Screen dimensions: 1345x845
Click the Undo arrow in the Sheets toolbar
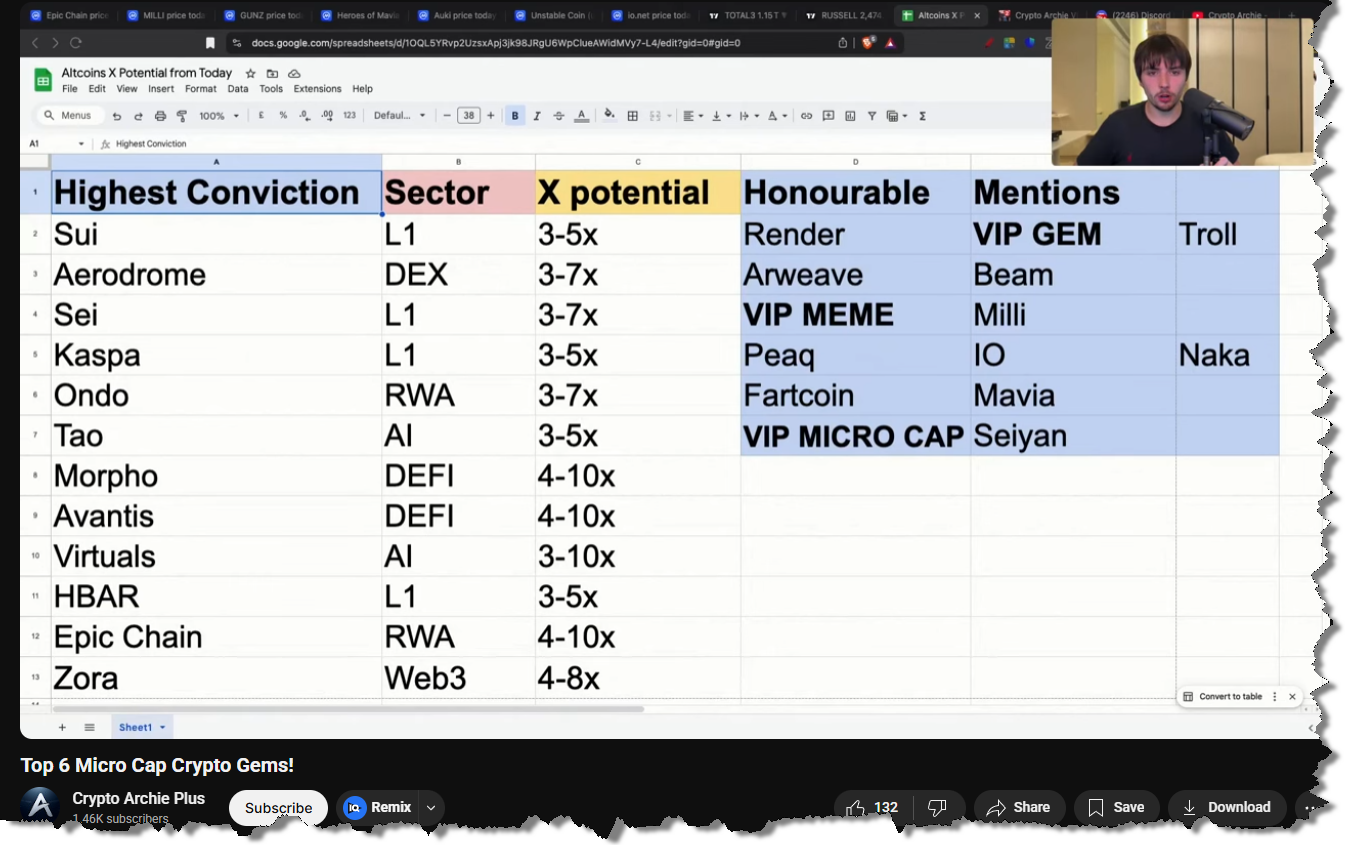(x=117, y=116)
